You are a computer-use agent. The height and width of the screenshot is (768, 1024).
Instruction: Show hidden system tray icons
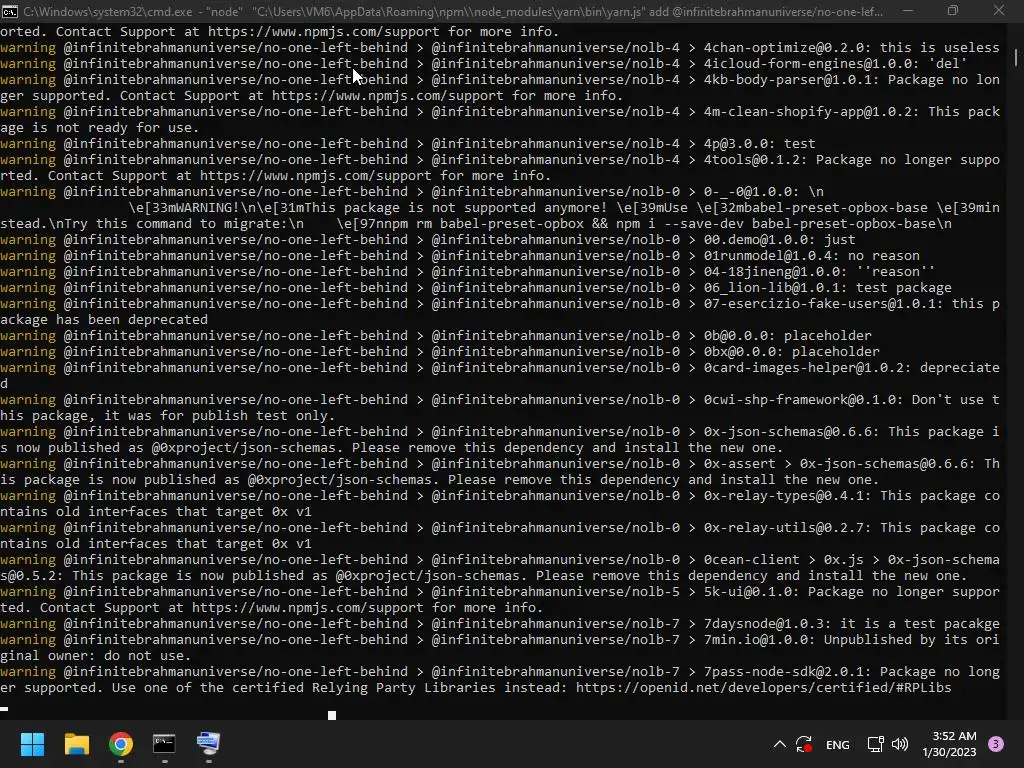(x=779, y=744)
